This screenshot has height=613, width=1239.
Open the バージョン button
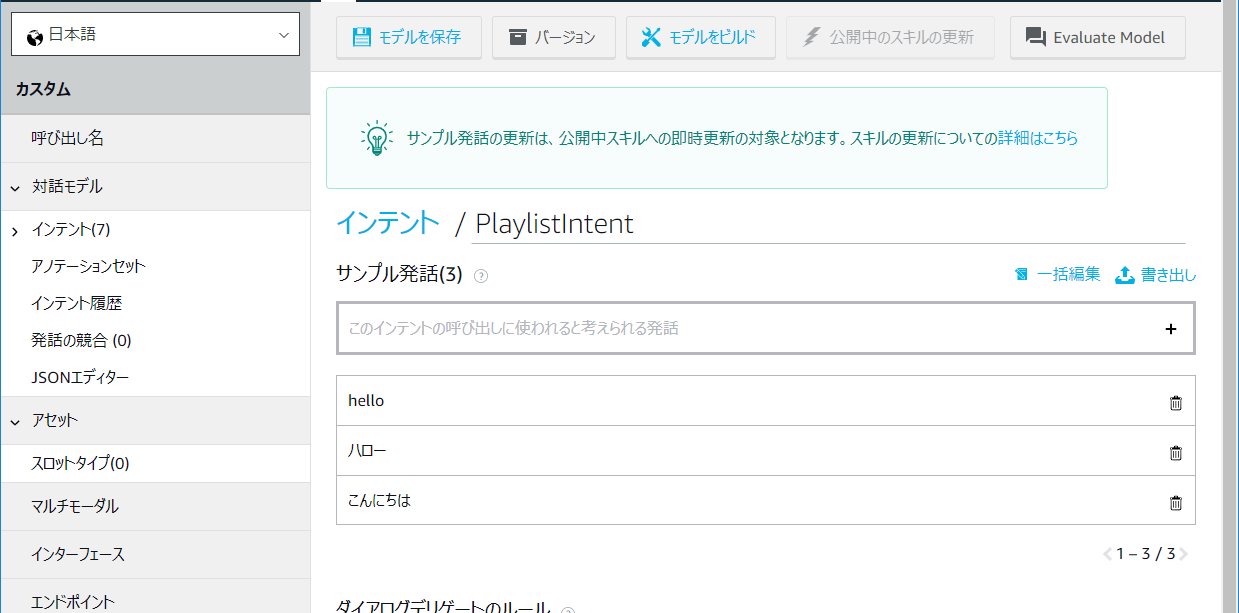coord(553,38)
